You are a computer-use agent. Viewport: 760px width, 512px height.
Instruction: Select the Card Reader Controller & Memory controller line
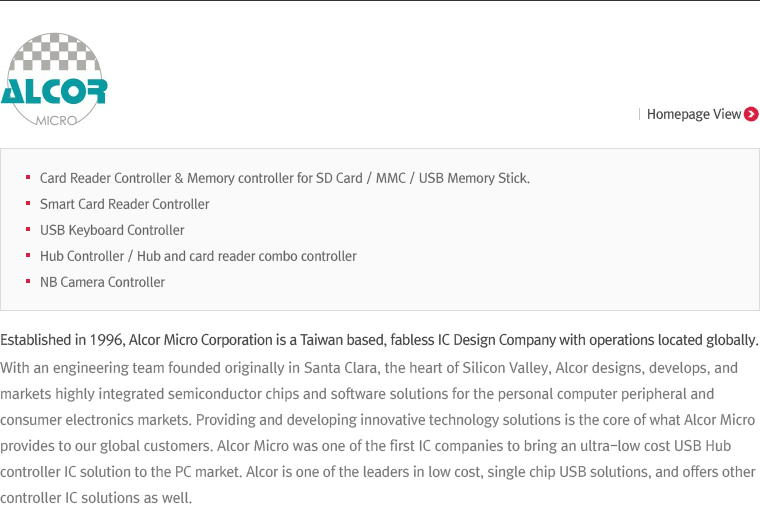(x=285, y=178)
